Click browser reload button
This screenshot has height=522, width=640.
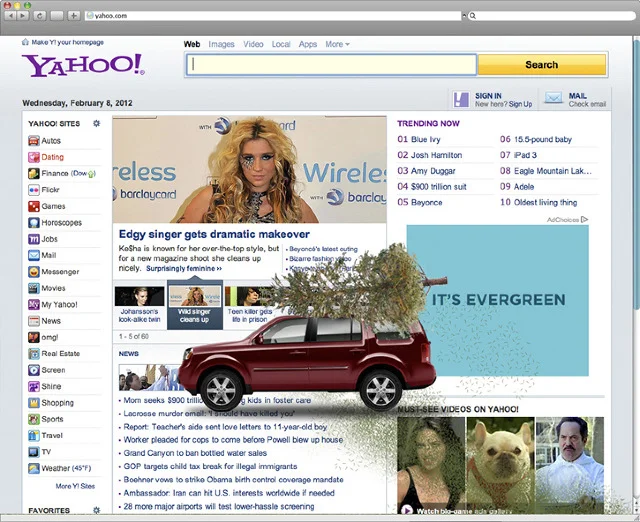[40, 16]
